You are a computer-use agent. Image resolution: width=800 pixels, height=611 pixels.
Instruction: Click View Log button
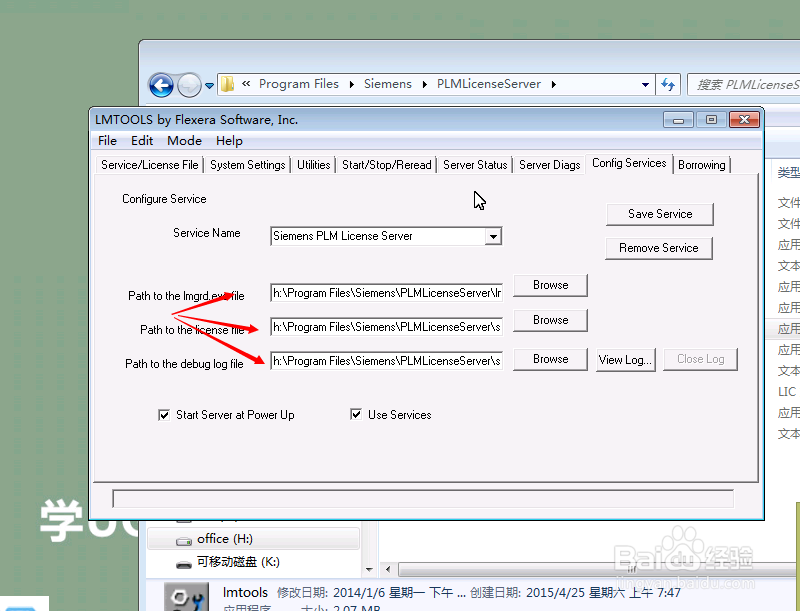[626, 360]
